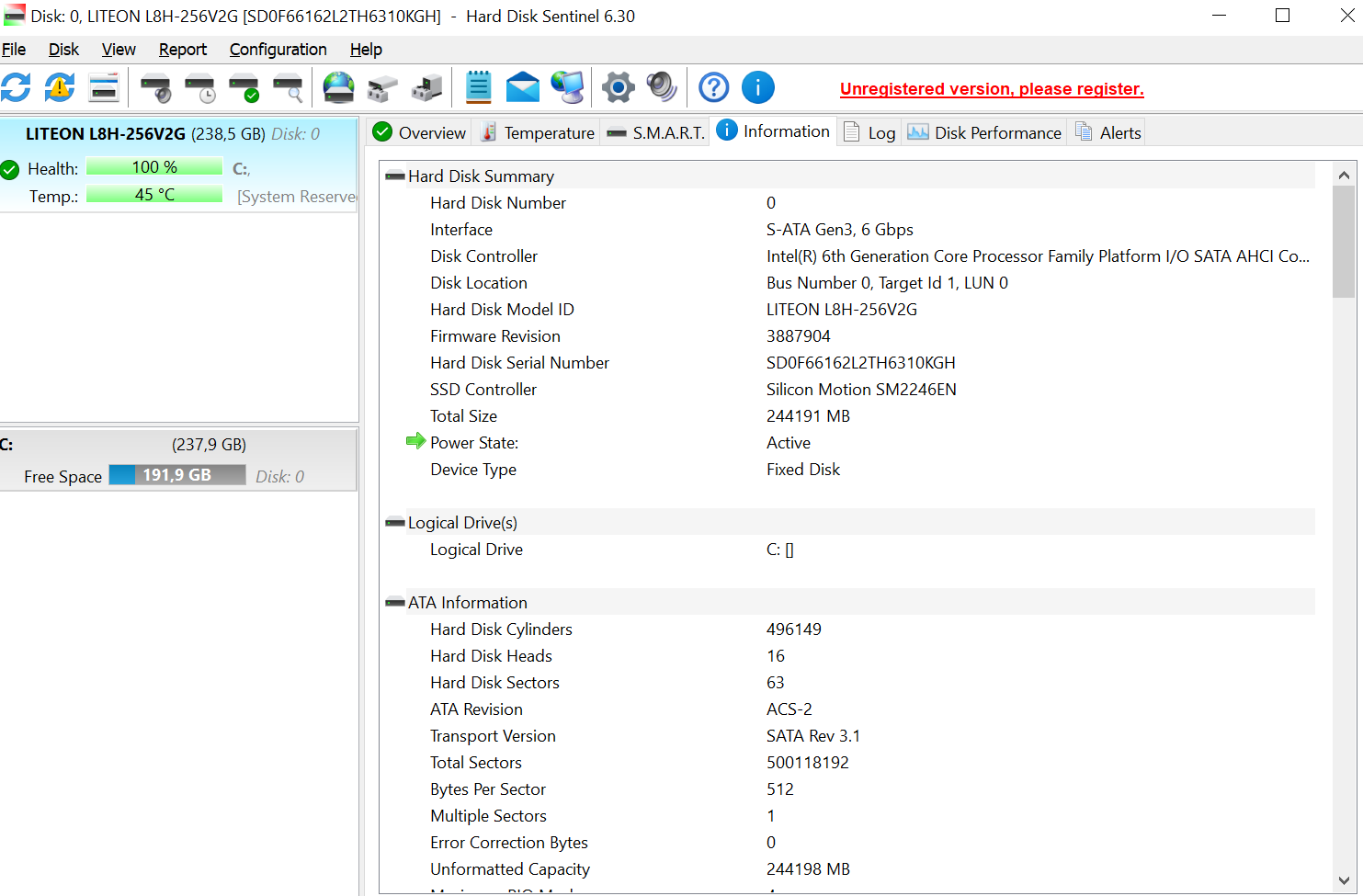
Task: Click the Unregistered version register link
Action: [x=991, y=89]
